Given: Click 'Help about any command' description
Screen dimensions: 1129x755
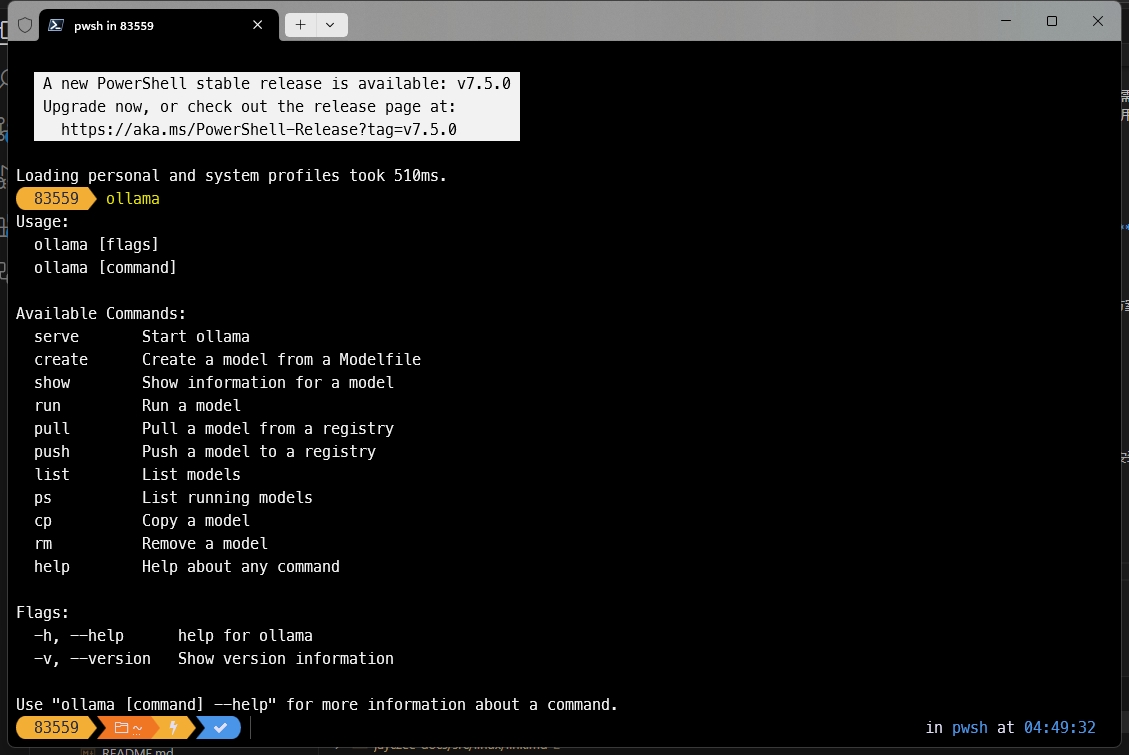Looking at the screenshot, I should tap(240, 567).
